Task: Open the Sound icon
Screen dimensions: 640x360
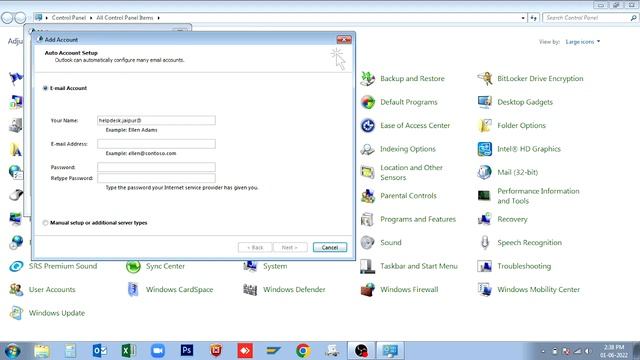Action: 368,242
